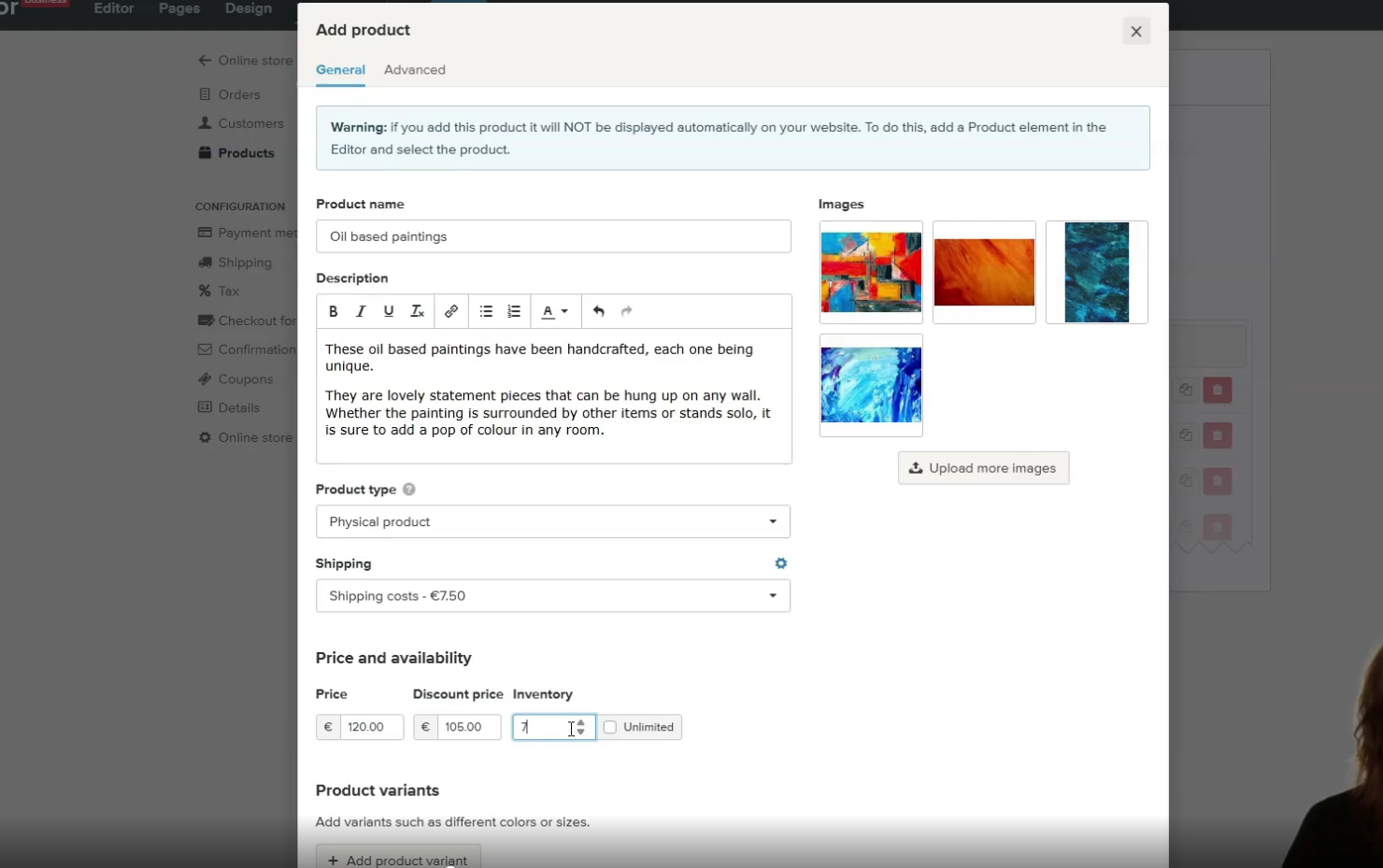1383x868 pixels.
Task: Open the Shipping settings gear
Action: click(x=780, y=562)
